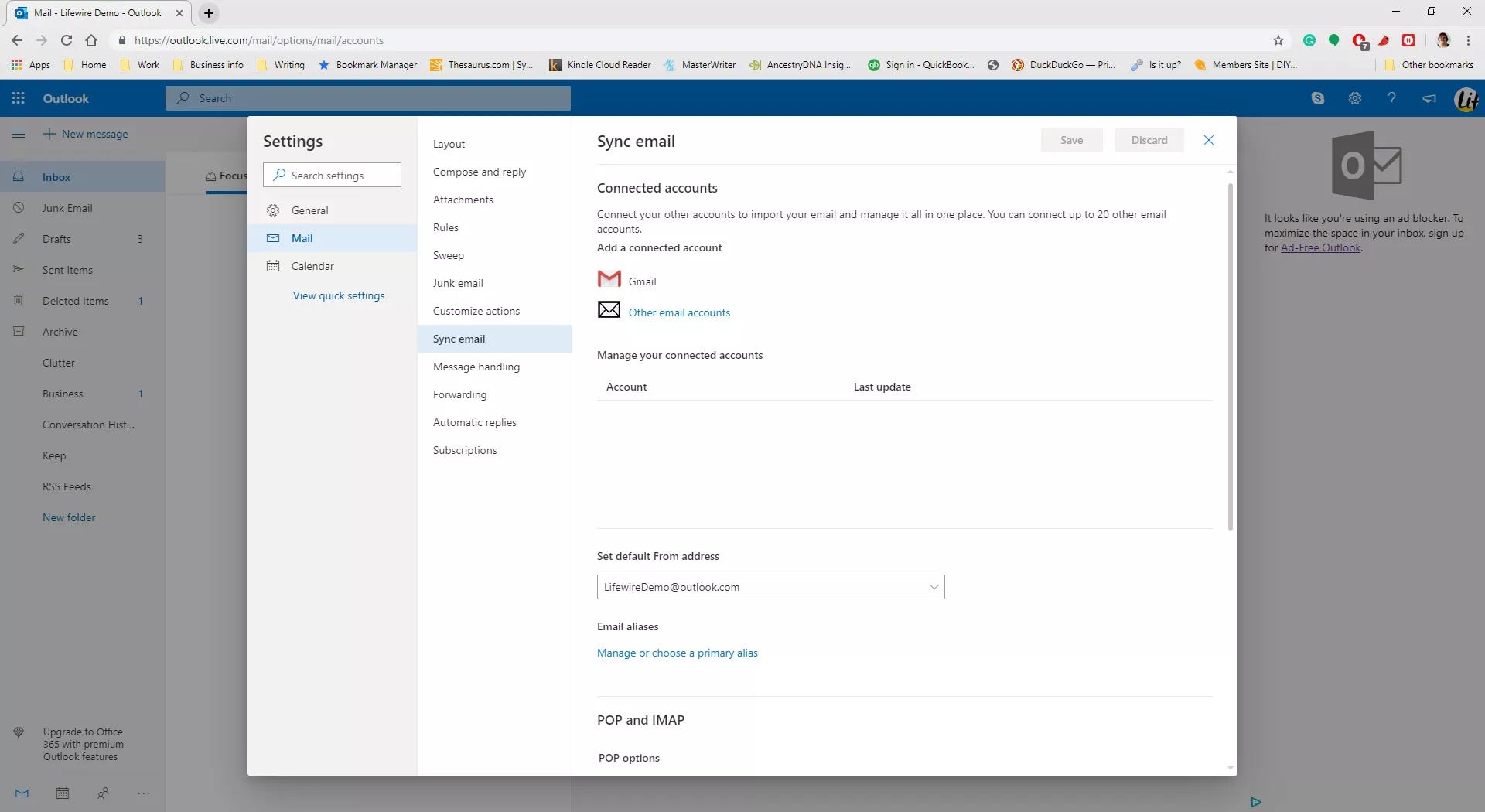Go back to the previous page
Image resolution: width=1485 pixels, height=812 pixels.
pos(17,40)
